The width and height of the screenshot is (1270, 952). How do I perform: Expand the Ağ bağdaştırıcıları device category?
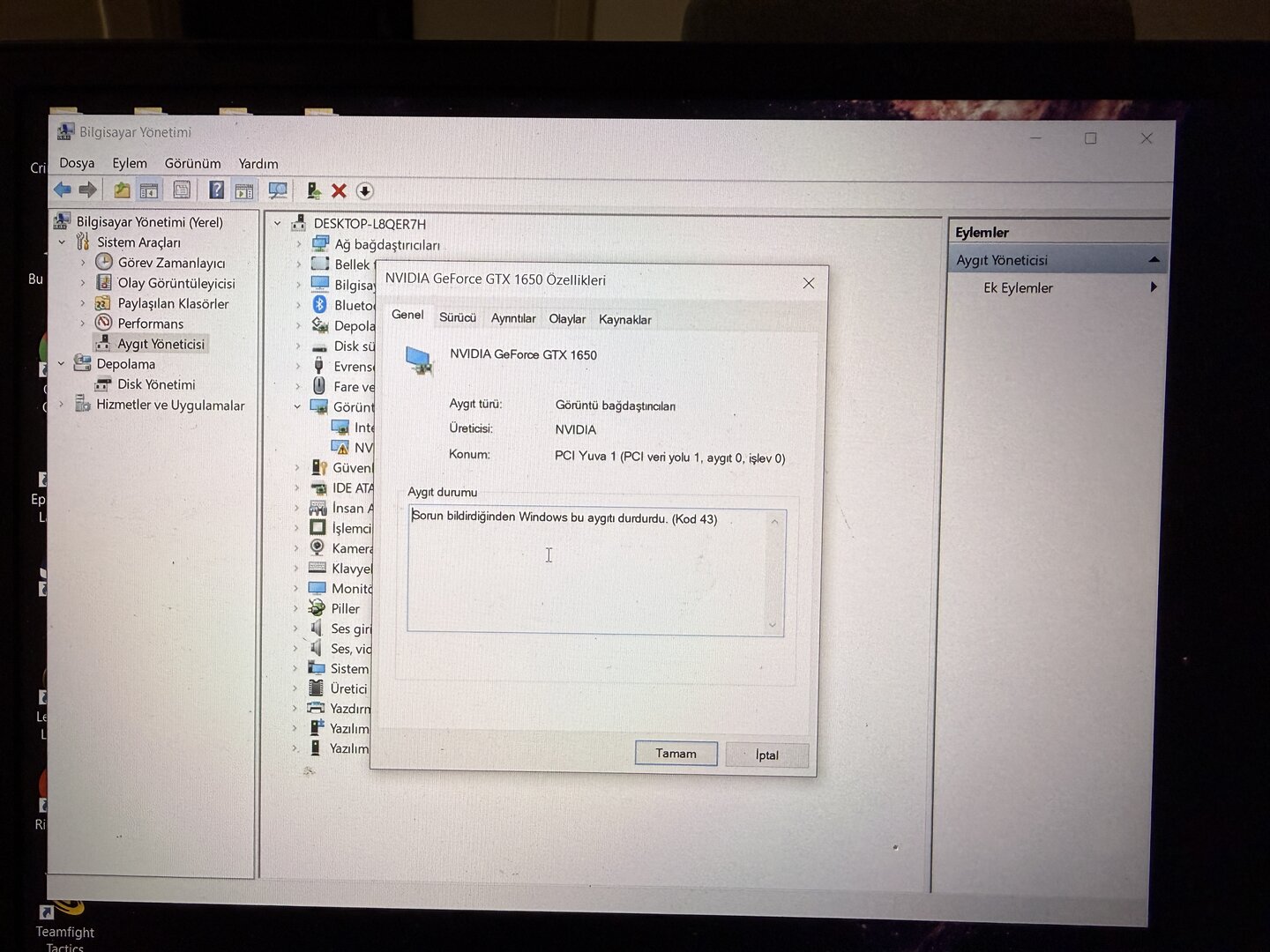(x=298, y=243)
